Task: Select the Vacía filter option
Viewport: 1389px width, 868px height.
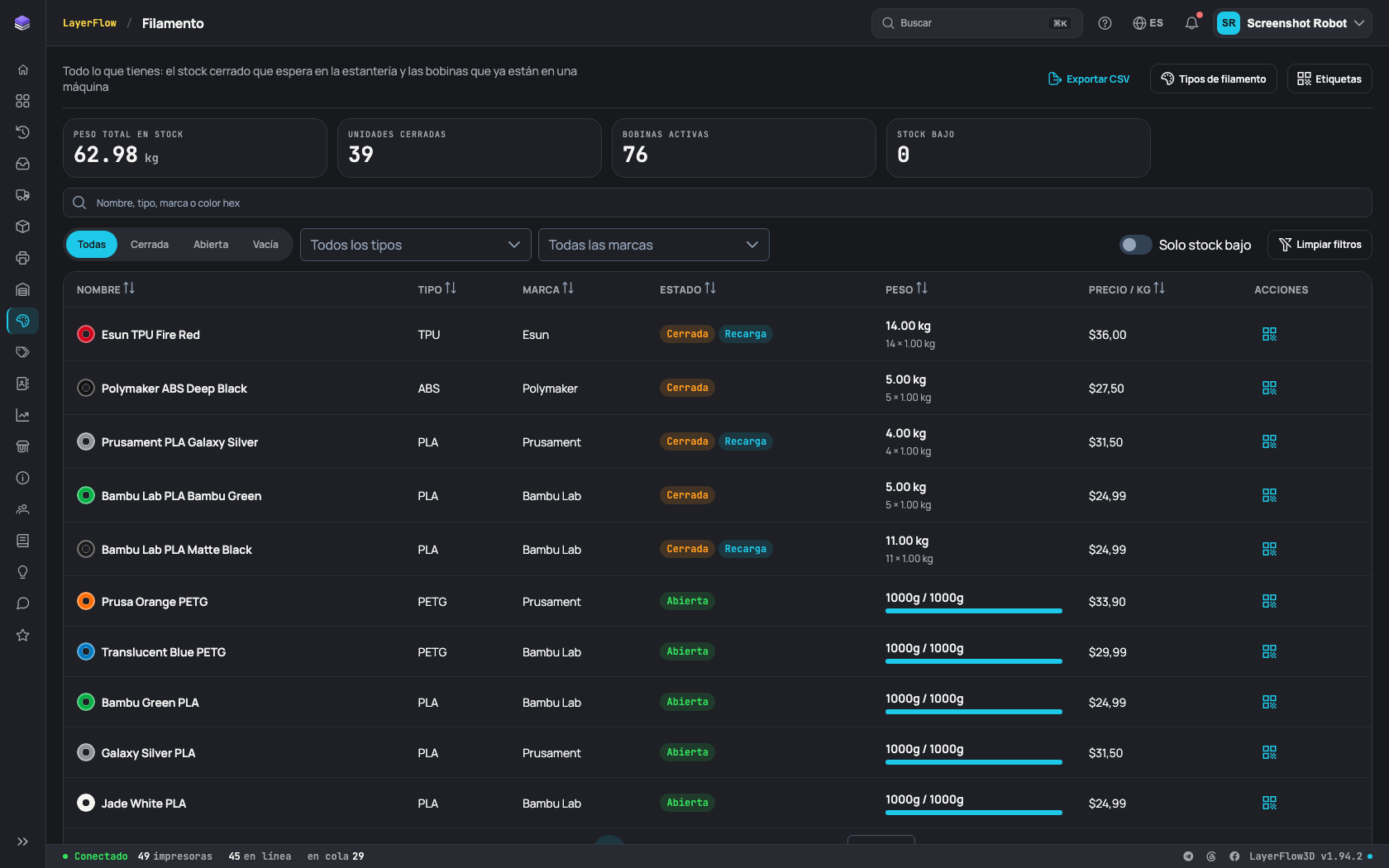Action: tap(265, 245)
